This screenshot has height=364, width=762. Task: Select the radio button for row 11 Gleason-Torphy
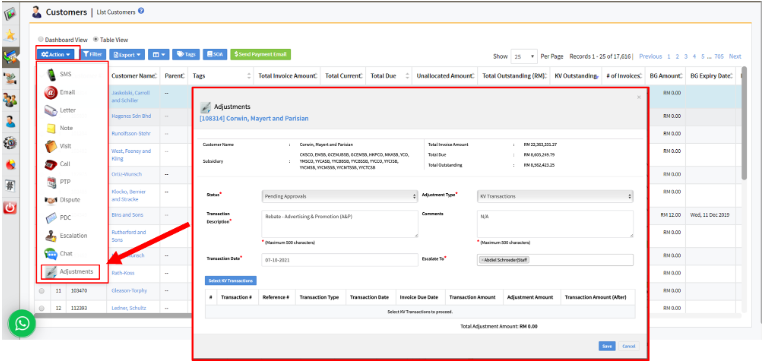41,291
